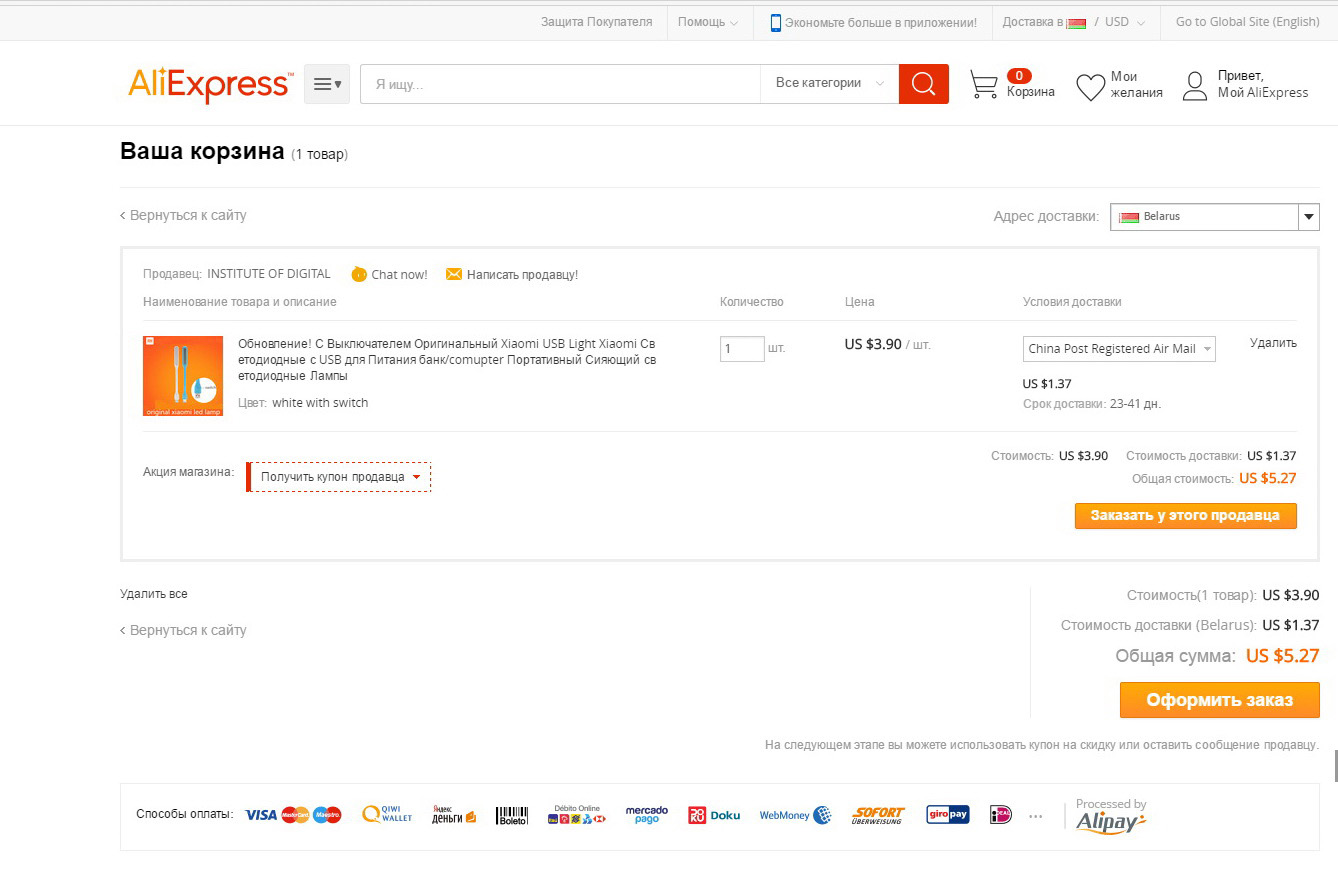Click delivery time 23-41 дн. text
1338x885 pixels.
pyautogui.click(x=1135, y=404)
